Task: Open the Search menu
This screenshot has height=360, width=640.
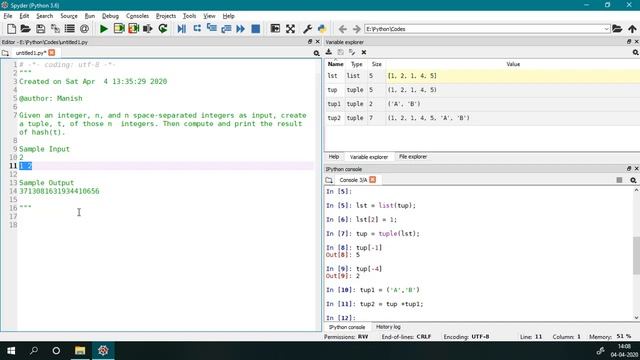Action: point(44,16)
